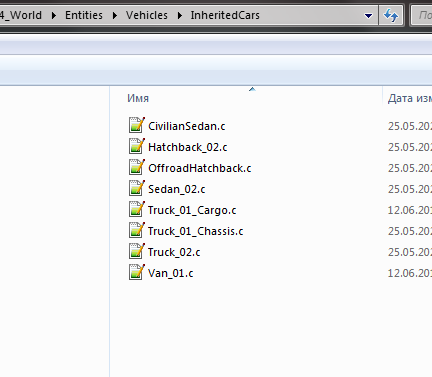This screenshot has width=432, height=377.
Task: Click the date of Sedan_02.c
Action: click(410, 189)
